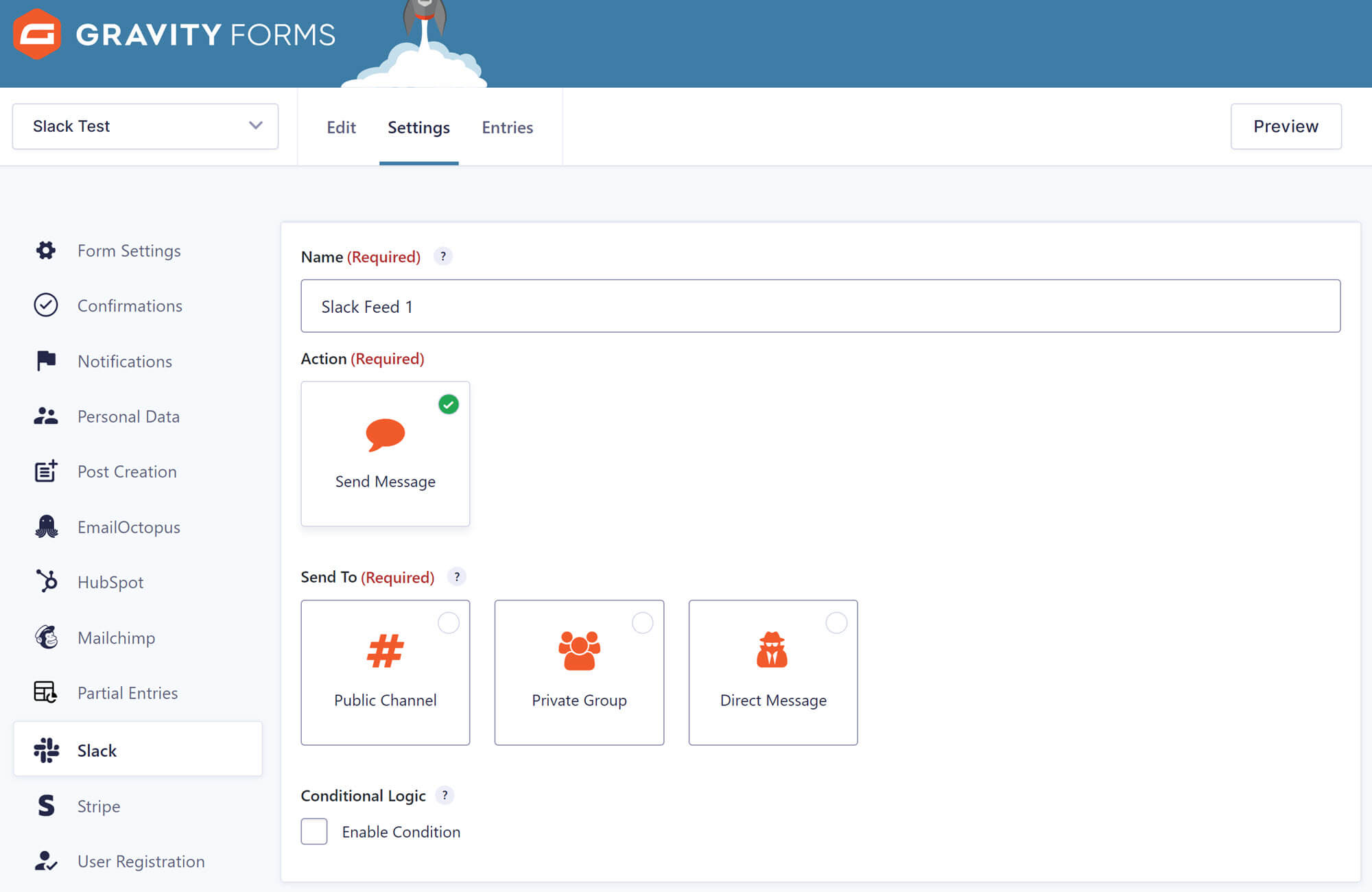Viewport: 1372px width, 892px height.
Task: Open help tooltip next to Conditional Logic
Action: [x=445, y=795]
